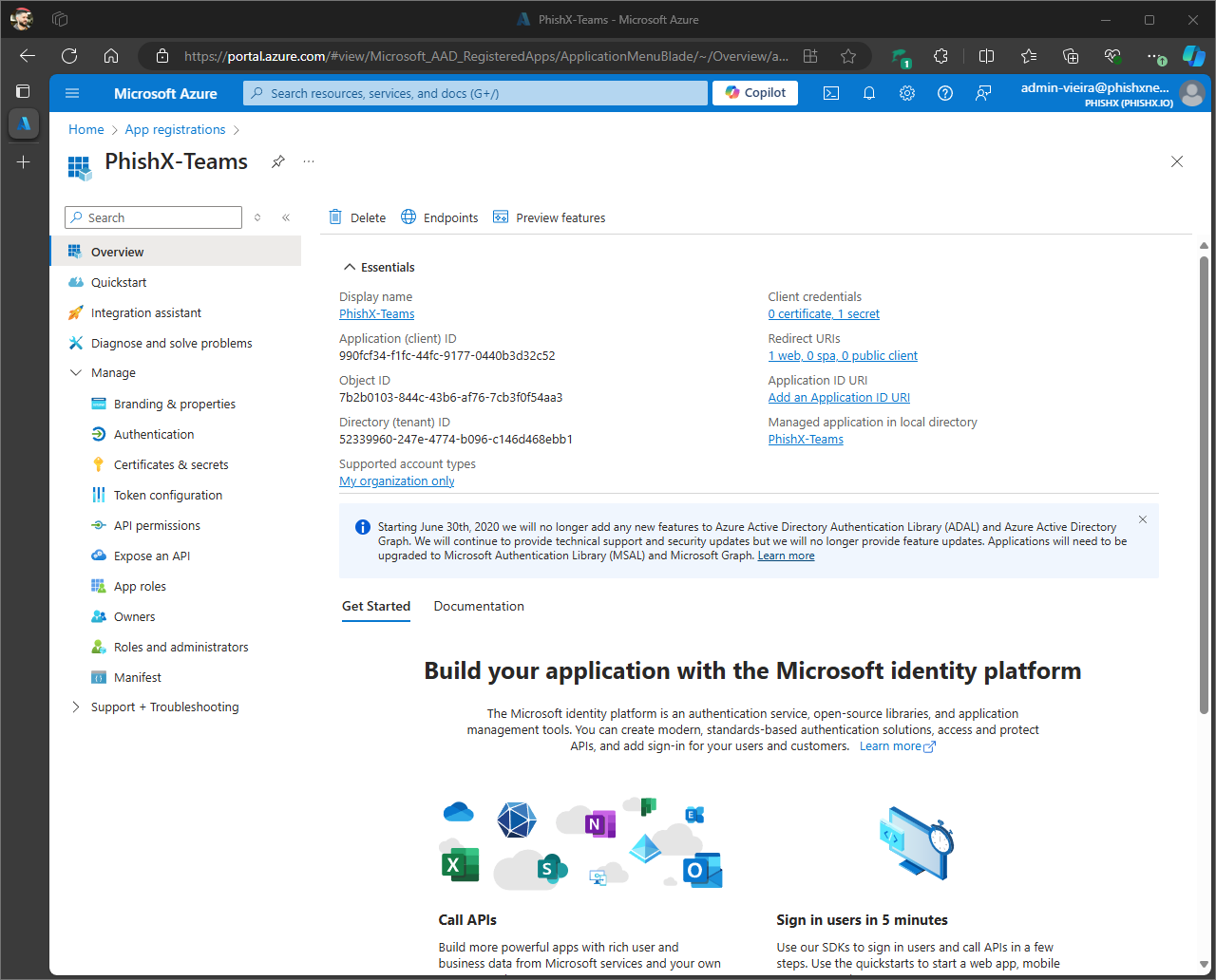
Task: Open Branding & properties
Action: click(x=176, y=404)
